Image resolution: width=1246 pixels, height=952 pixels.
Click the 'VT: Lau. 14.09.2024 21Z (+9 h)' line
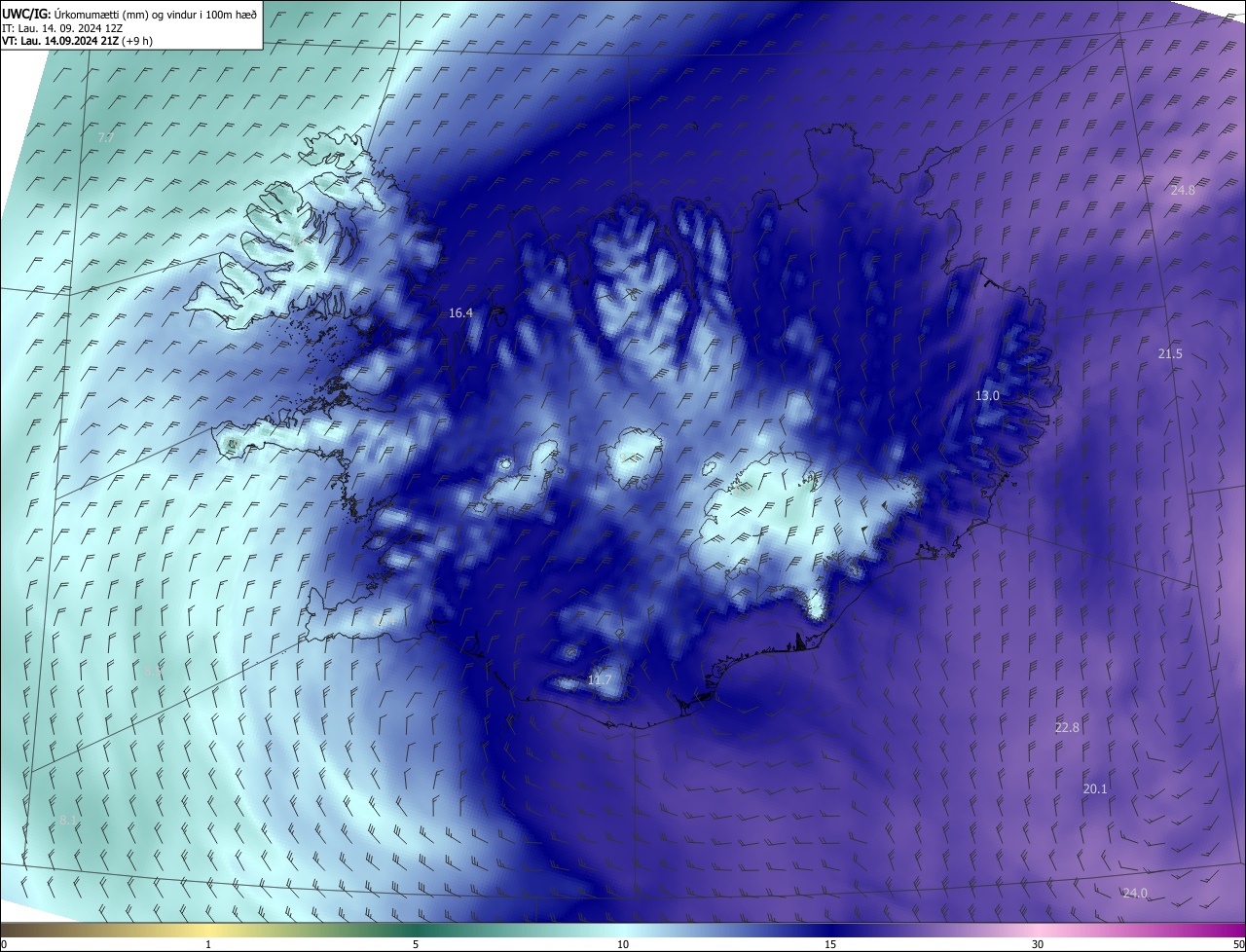point(77,41)
